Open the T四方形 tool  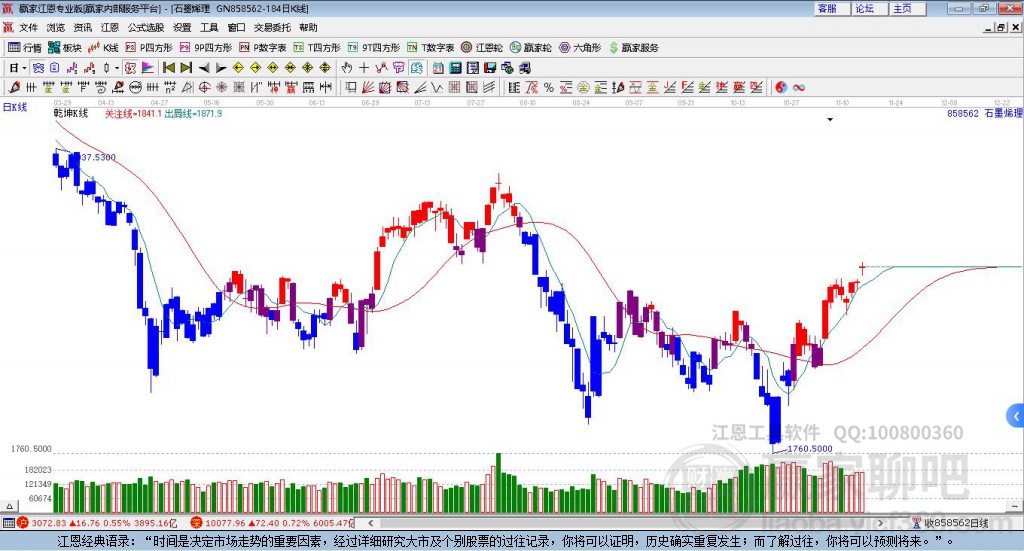[x=317, y=48]
